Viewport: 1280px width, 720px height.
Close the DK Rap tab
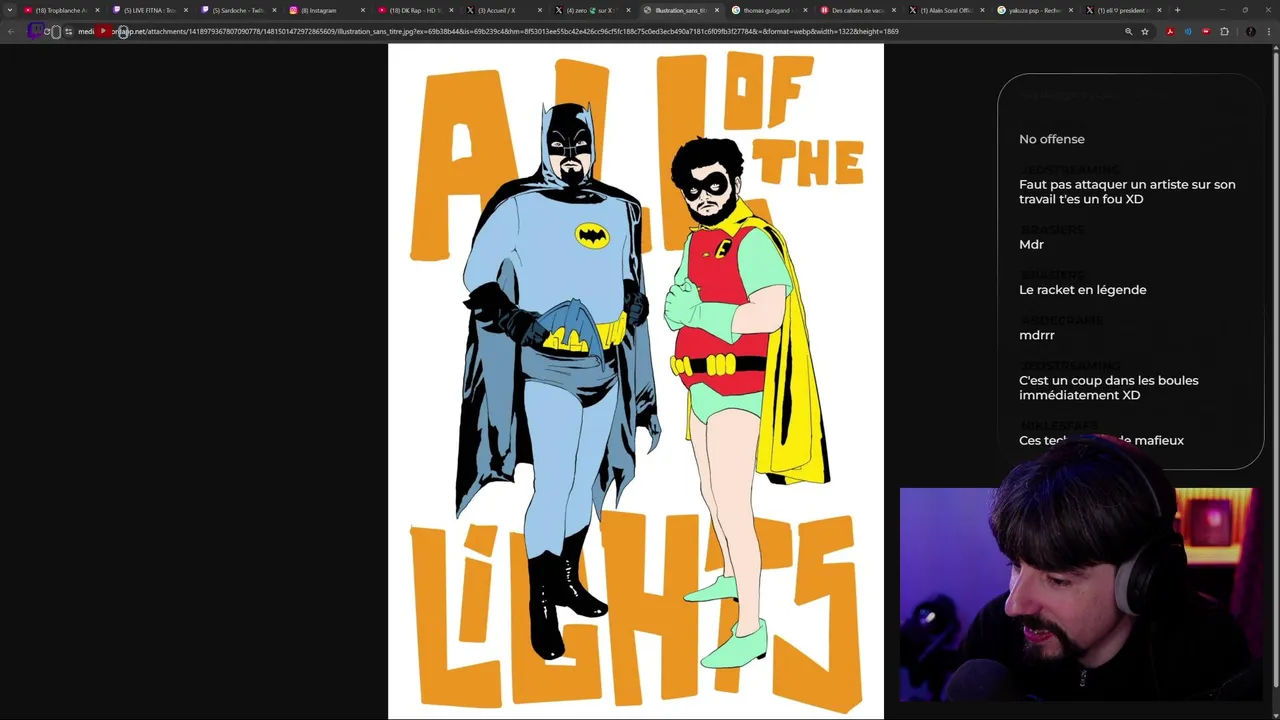coord(451,10)
